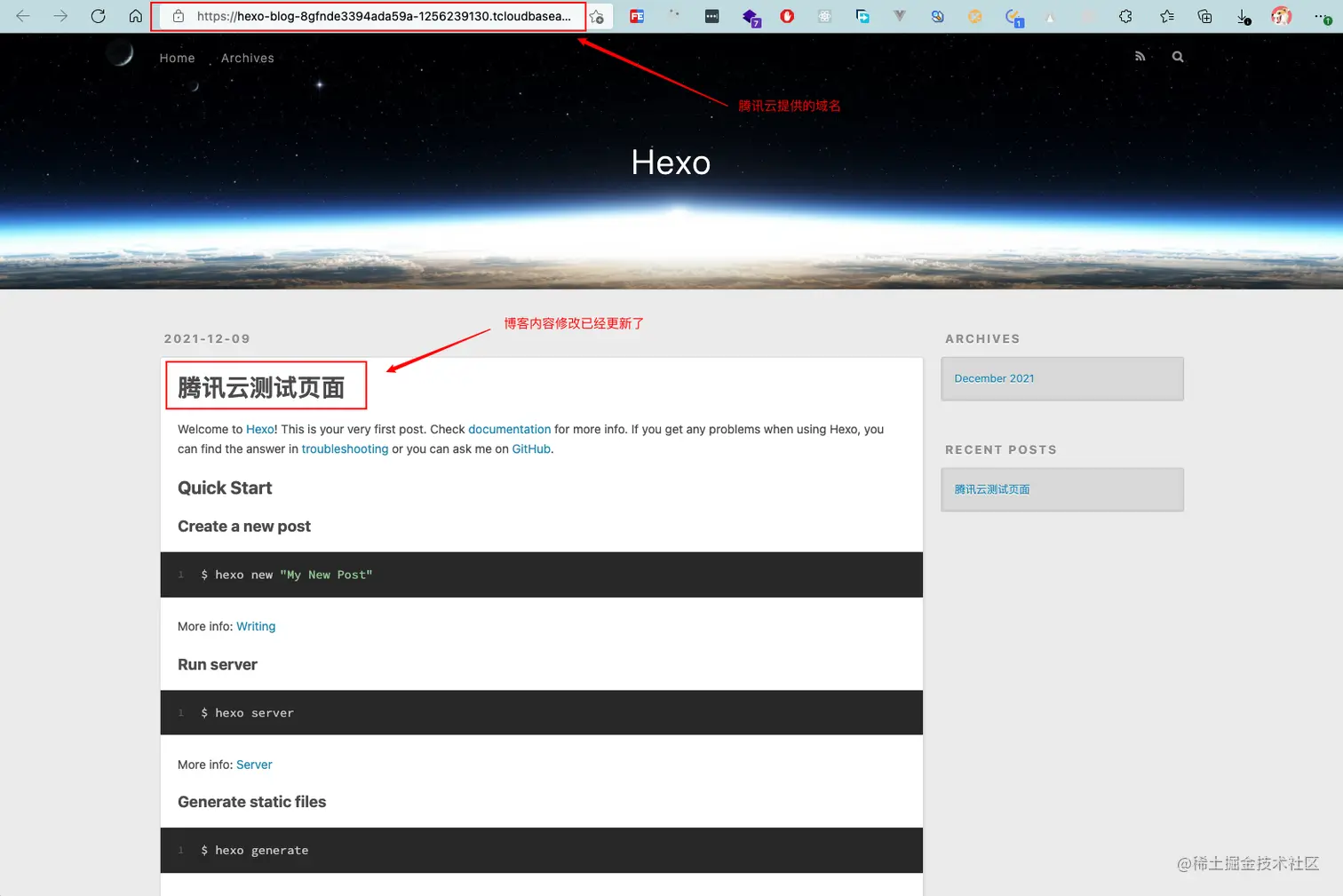Screen dimensions: 1343x896
Task: Open recent post 腾讯云测试页面
Action: coord(991,489)
